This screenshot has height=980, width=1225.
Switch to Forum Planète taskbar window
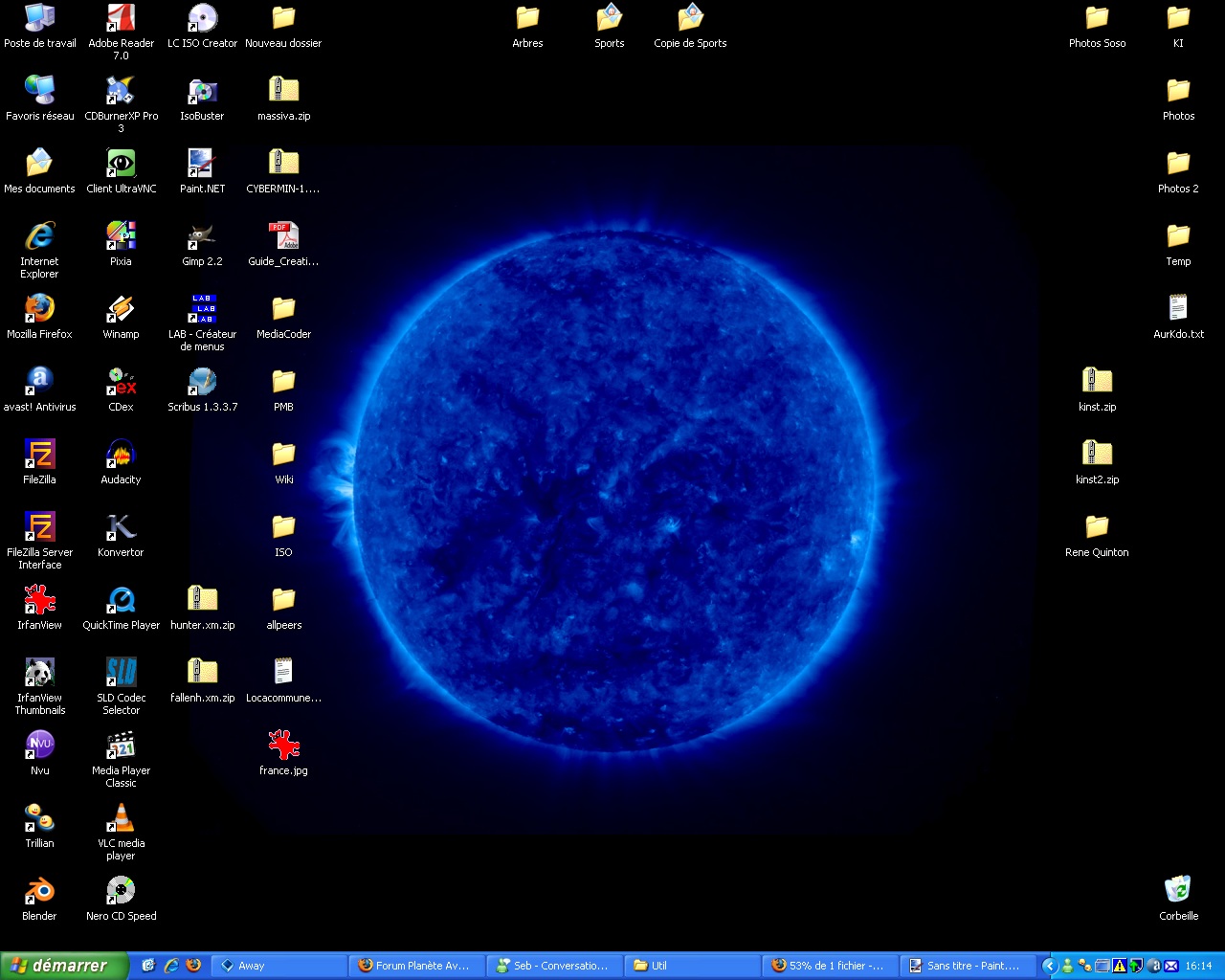pyautogui.click(x=417, y=966)
